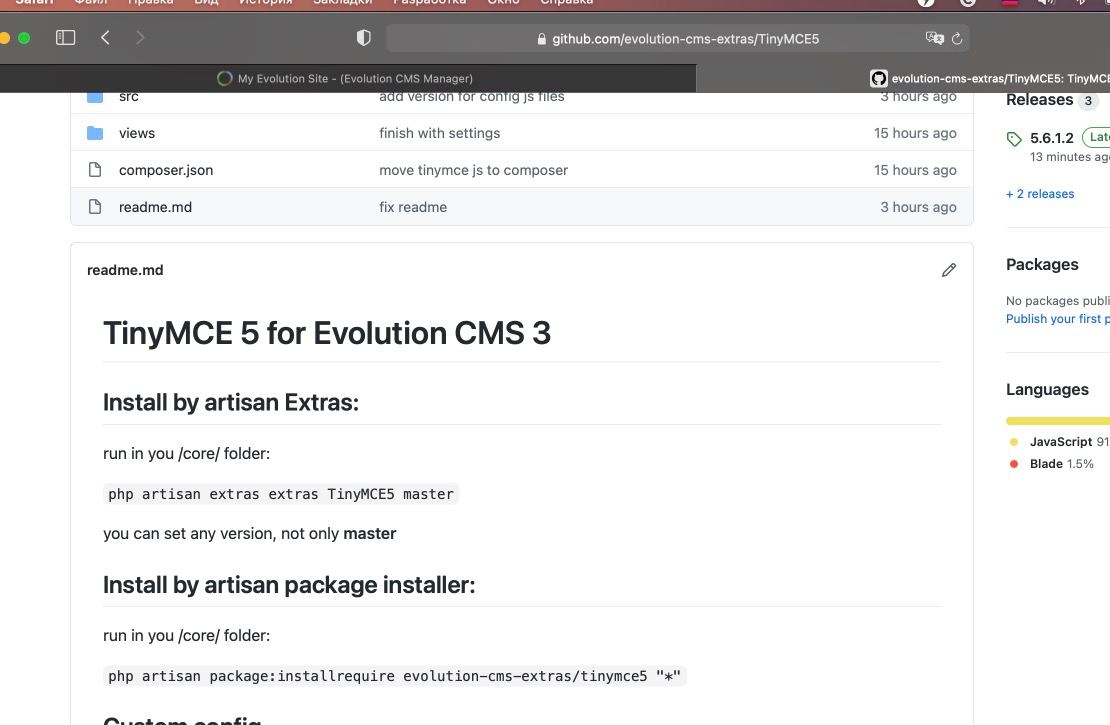Open the Releases heading link
The image size is (1110, 725).
(1039, 100)
